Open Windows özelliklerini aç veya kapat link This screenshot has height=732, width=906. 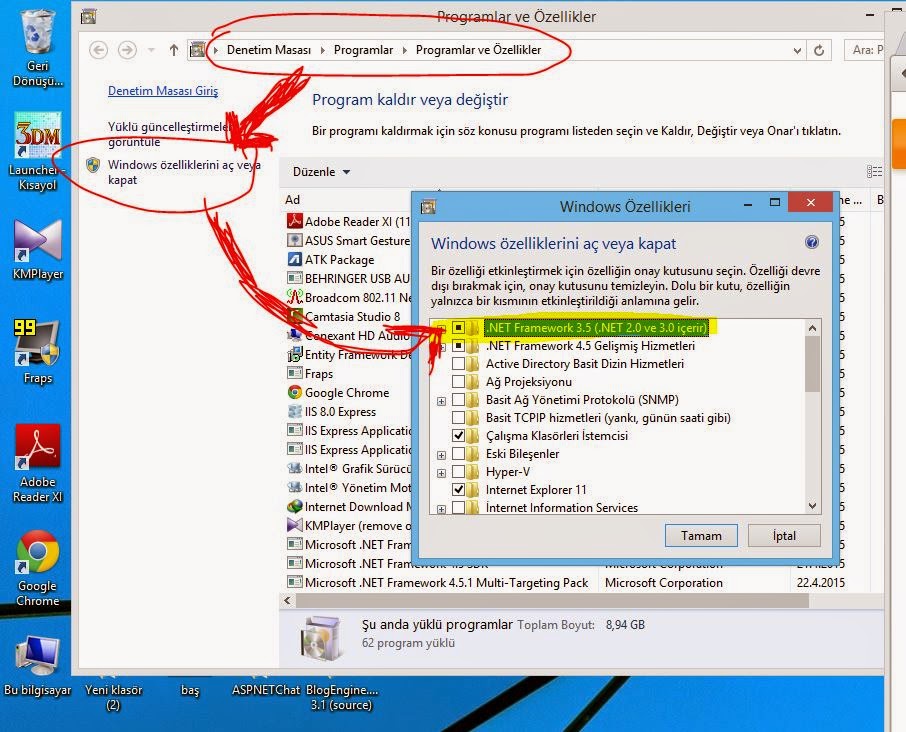tap(184, 172)
